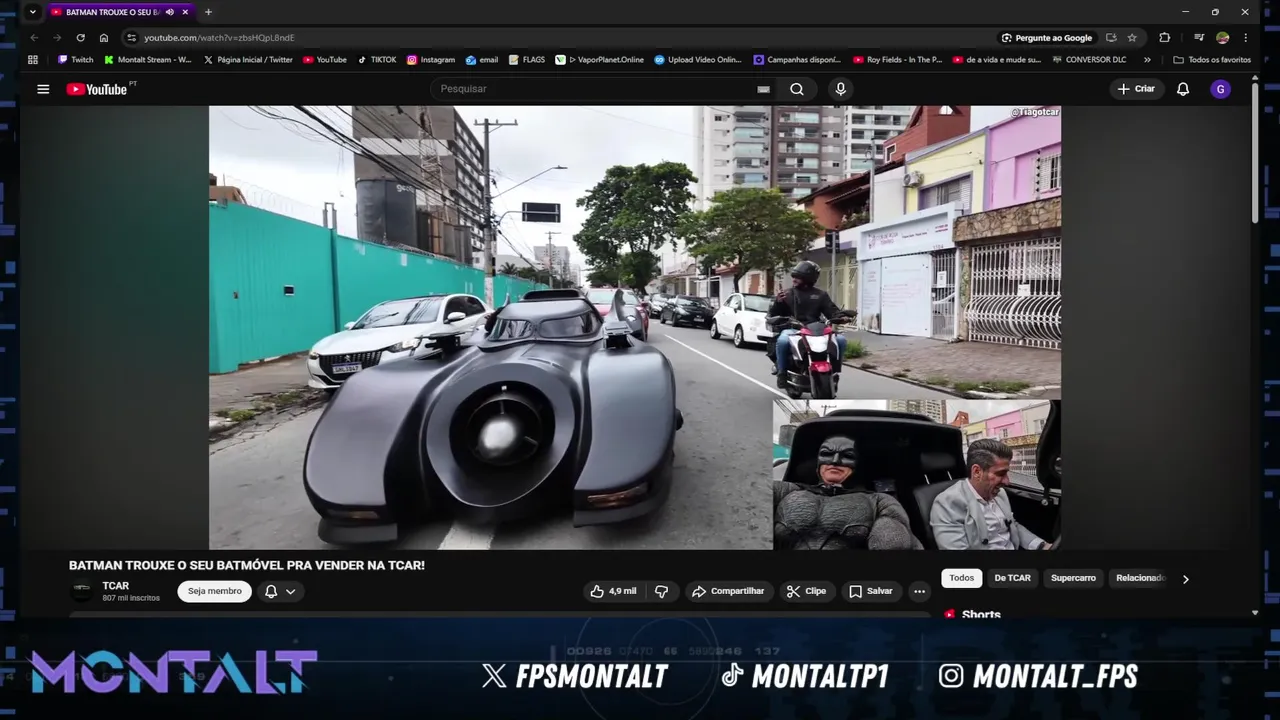Select the Todos filter chip
The height and width of the screenshot is (720, 1280).
(961, 578)
